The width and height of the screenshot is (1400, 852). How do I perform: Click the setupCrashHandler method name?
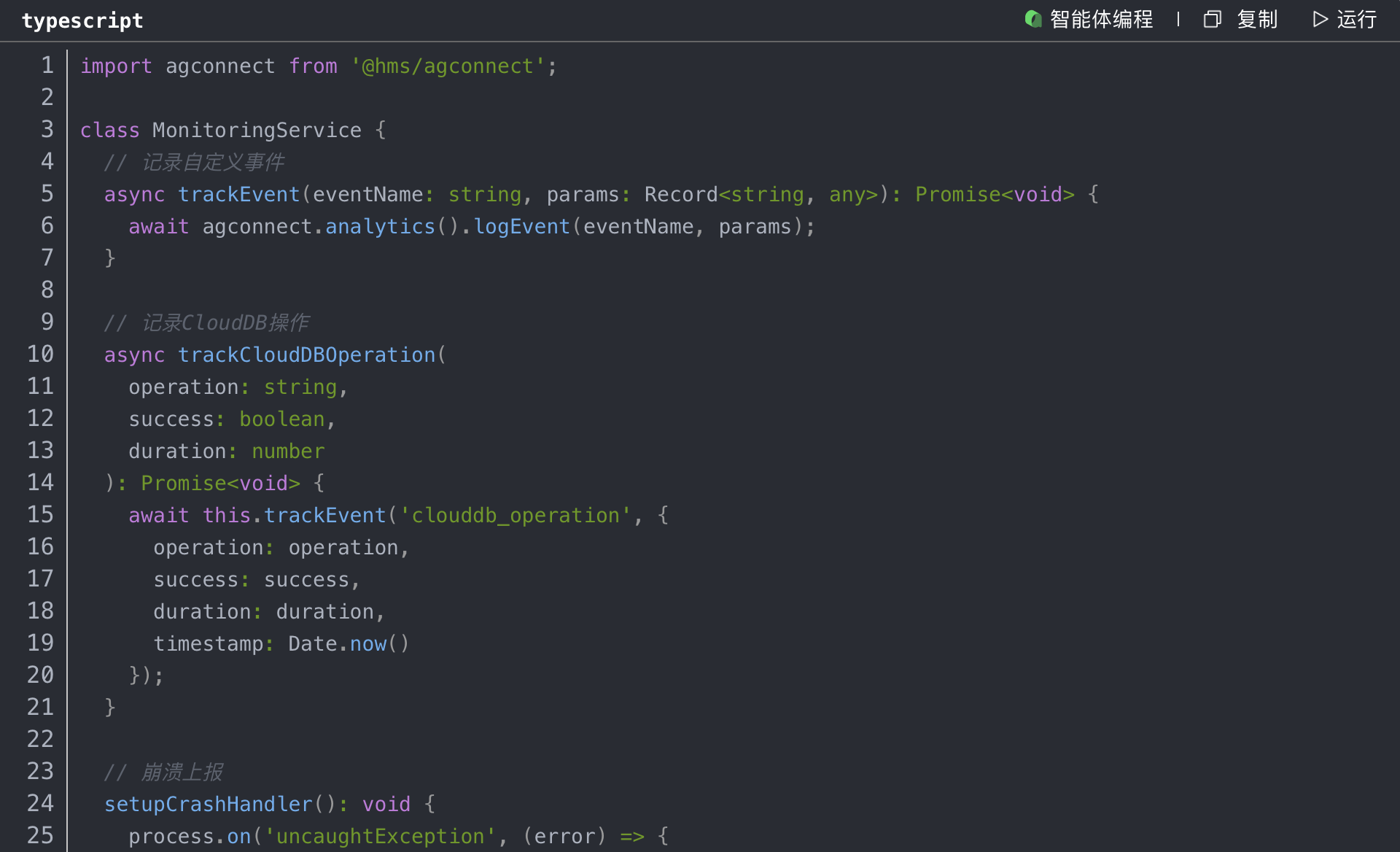[x=208, y=805]
